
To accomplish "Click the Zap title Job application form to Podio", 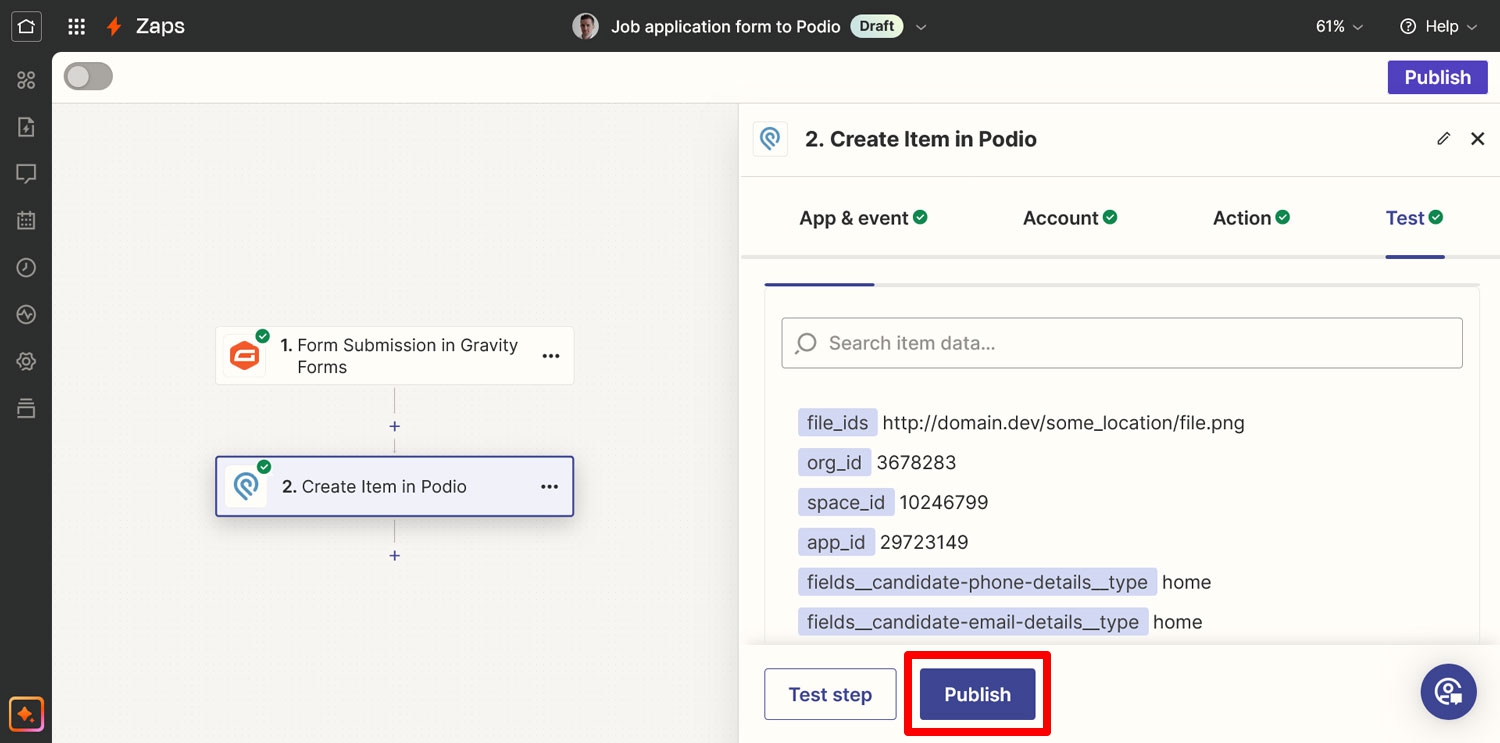I will pyautogui.click(x=726, y=27).
